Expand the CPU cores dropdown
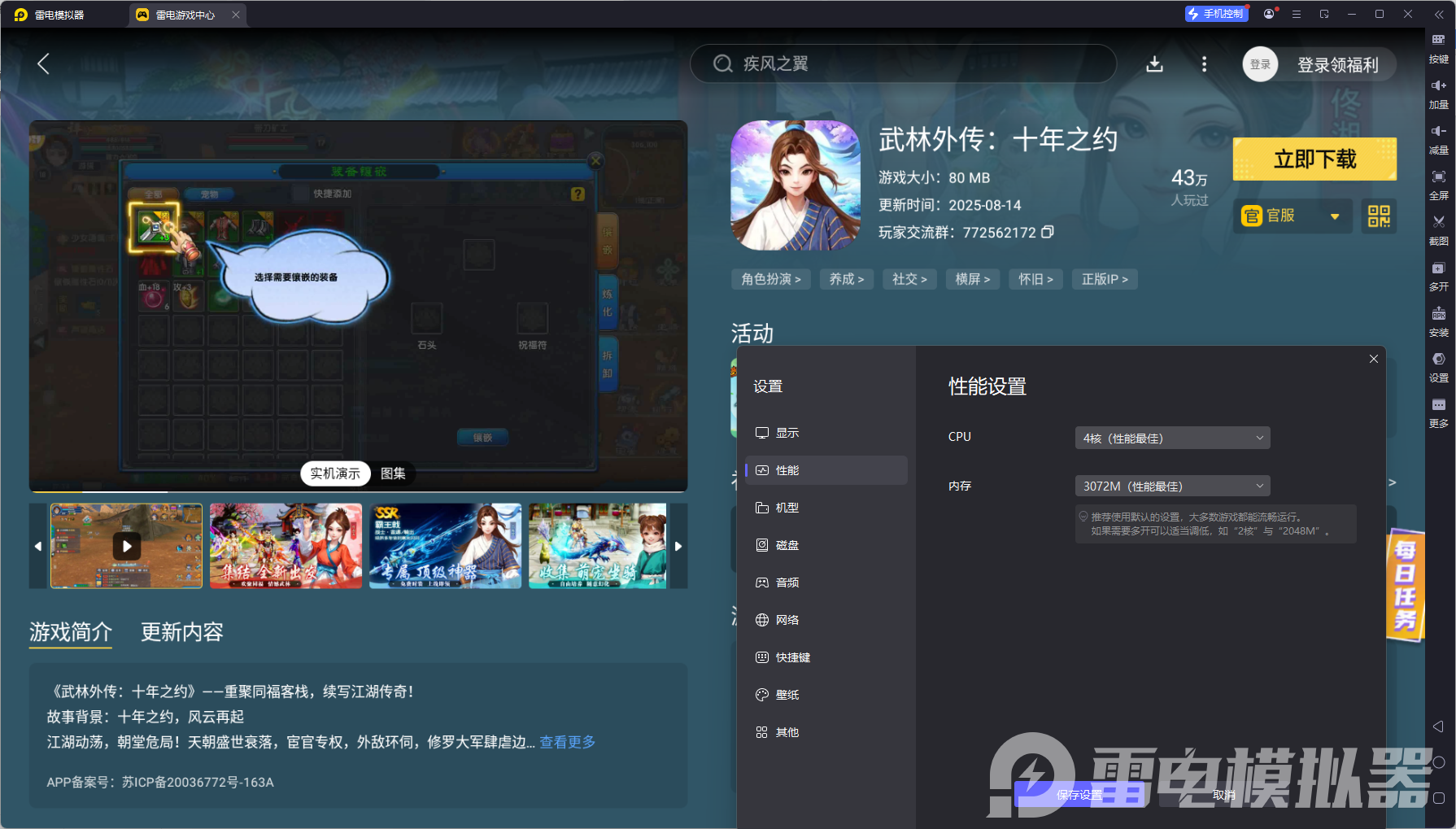Viewport: 1456px width, 829px height. (x=1172, y=438)
